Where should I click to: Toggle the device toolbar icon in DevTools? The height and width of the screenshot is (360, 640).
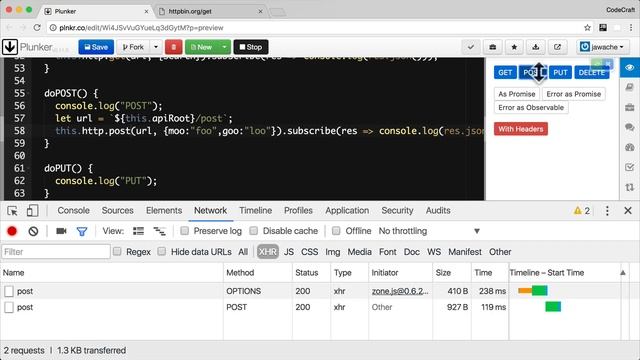click(32, 211)
